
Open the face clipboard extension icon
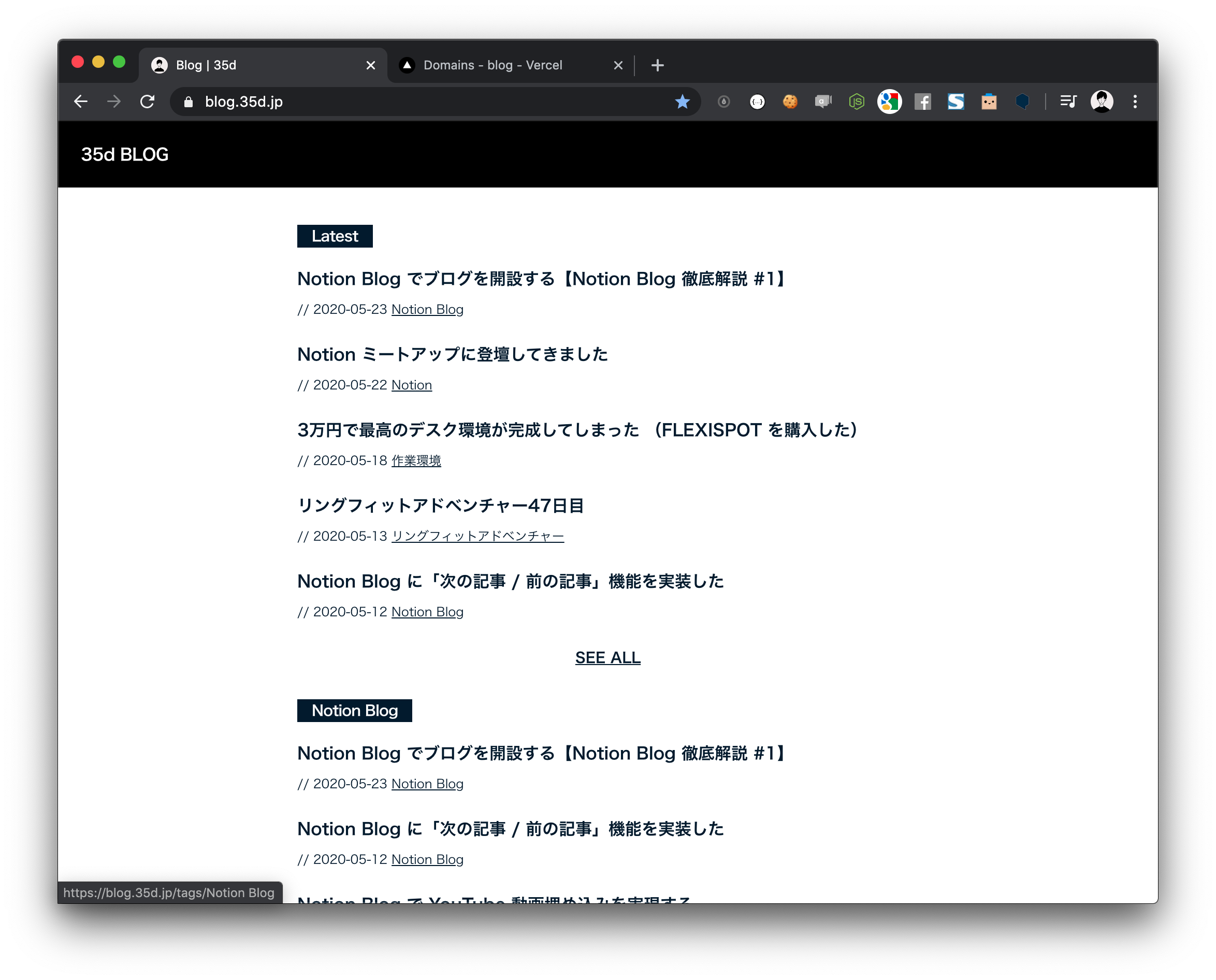[x=989, y=102]
